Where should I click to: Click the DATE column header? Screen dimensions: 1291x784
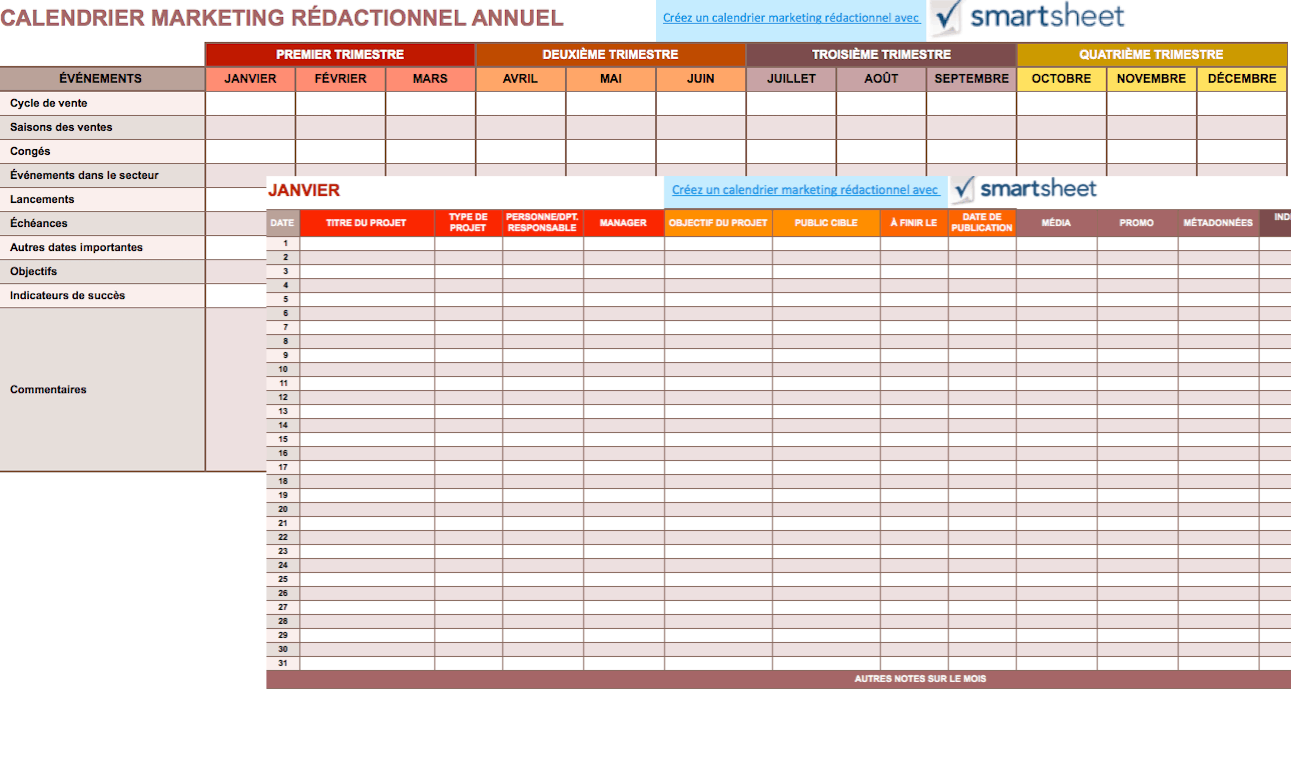click(283, 223)
